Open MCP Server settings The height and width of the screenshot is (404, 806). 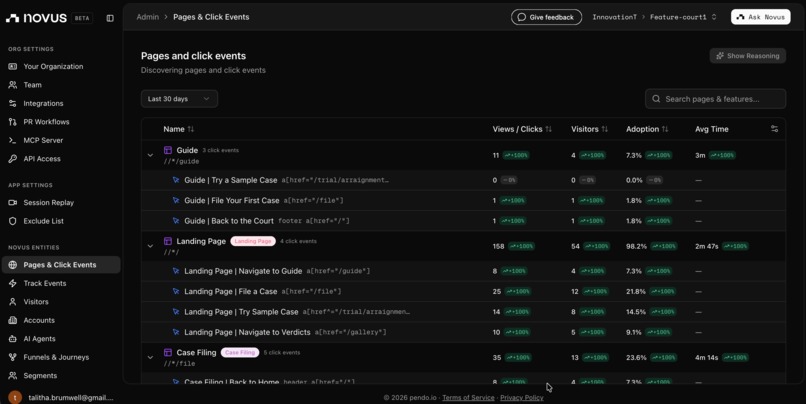click(43, 140)
